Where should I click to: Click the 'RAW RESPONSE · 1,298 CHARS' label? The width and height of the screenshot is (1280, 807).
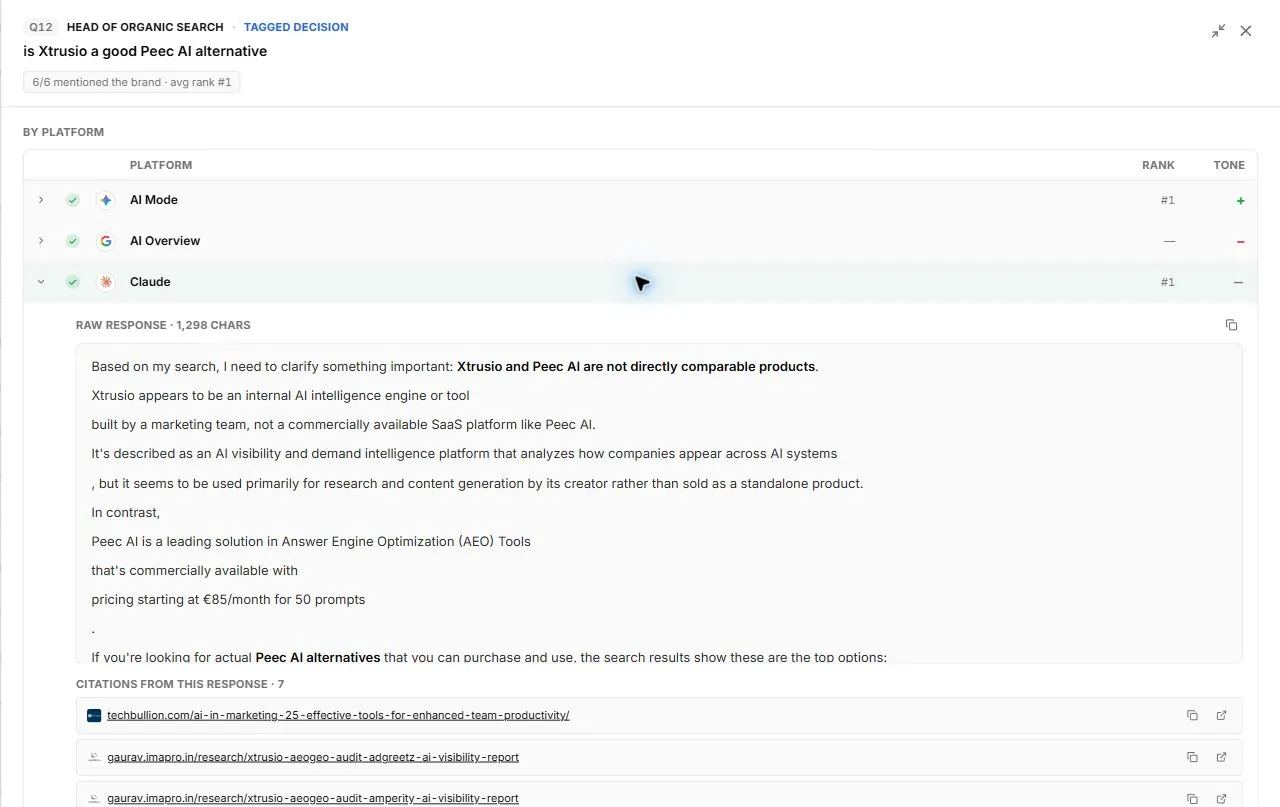pos(163,325)
